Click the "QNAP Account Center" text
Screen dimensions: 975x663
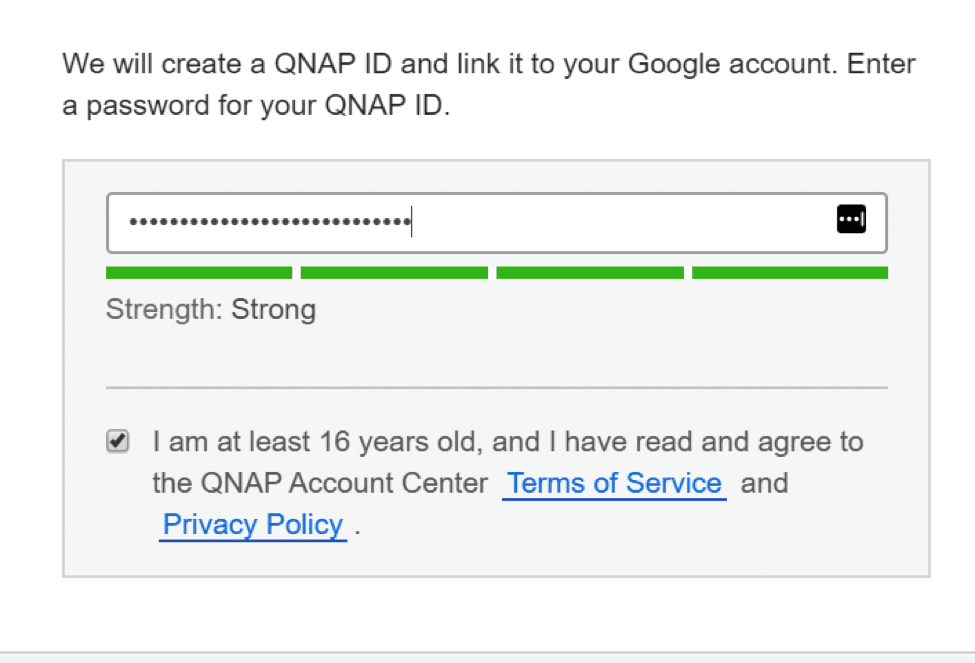tap(344, 483)
